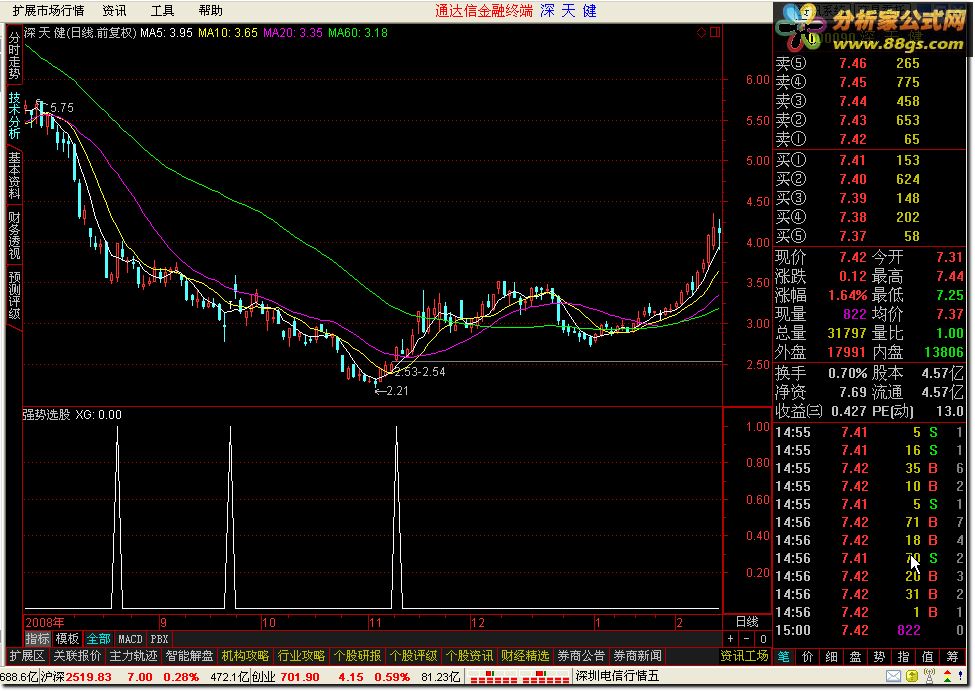Viewport: 975px width, 691px height.
Task: Click the 卖① 7.42 order row
Action: click(x=869, y=139)
